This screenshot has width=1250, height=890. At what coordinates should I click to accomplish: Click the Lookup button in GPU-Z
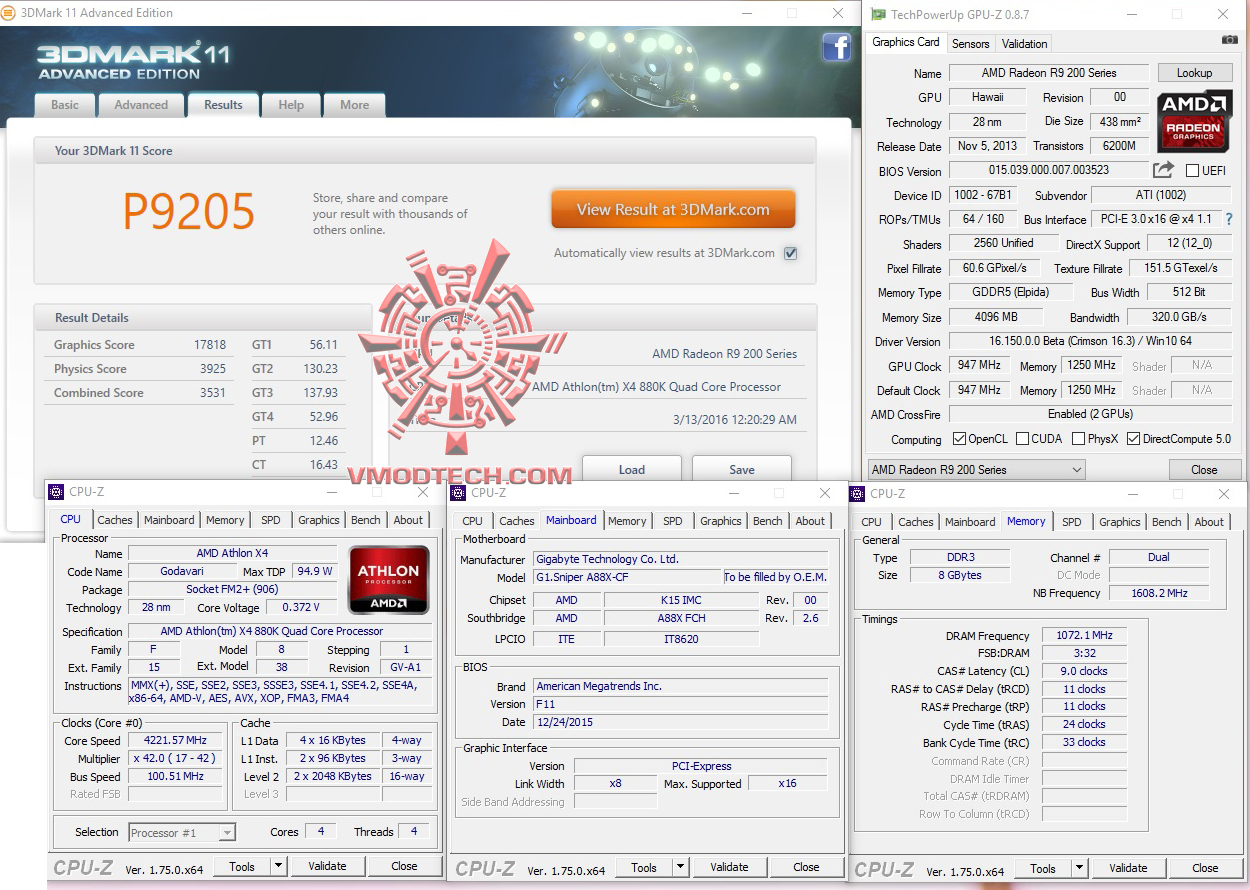coord(1194,73)
